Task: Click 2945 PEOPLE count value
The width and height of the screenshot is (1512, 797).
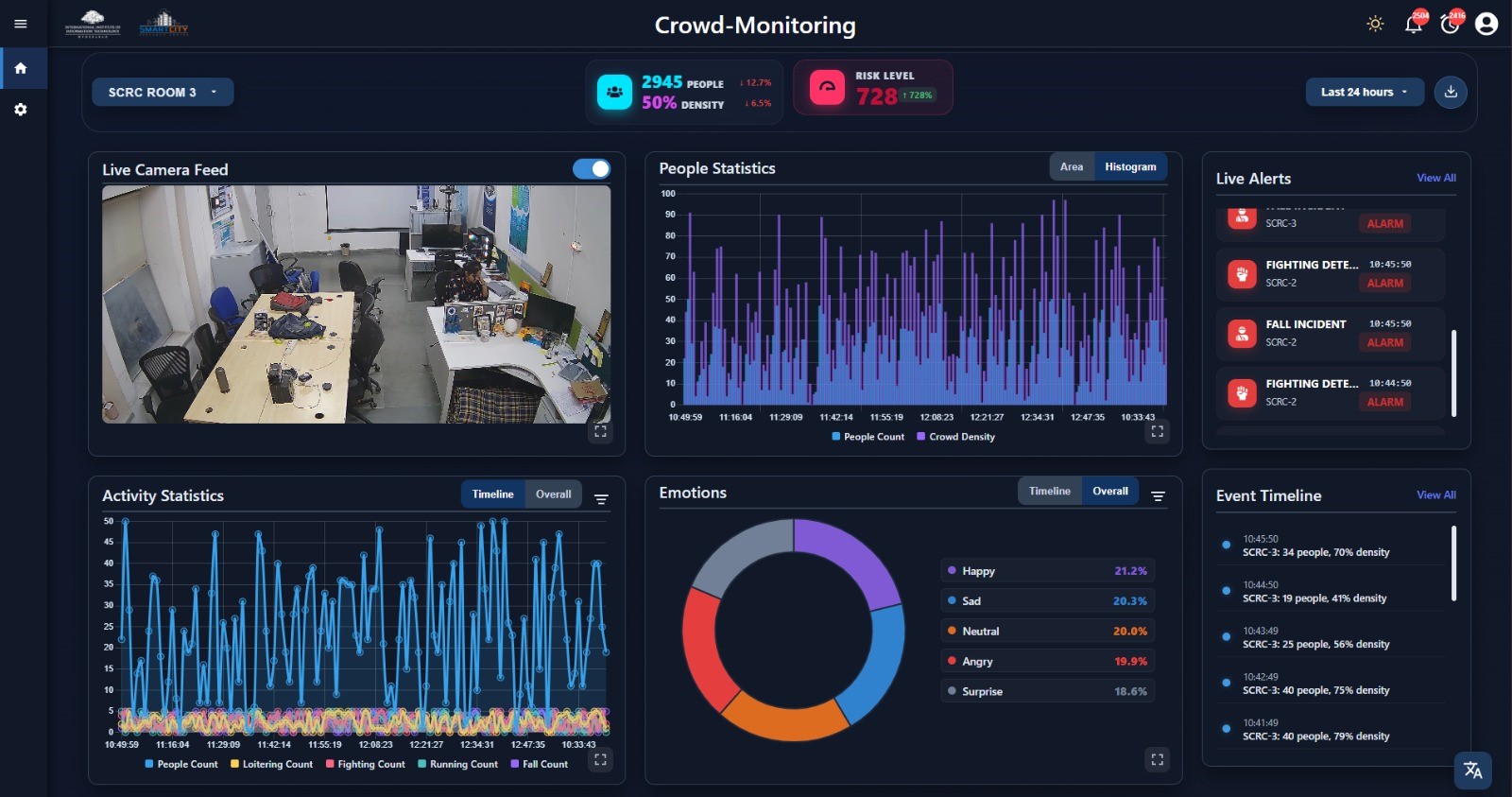Action: tap(682, 82)
